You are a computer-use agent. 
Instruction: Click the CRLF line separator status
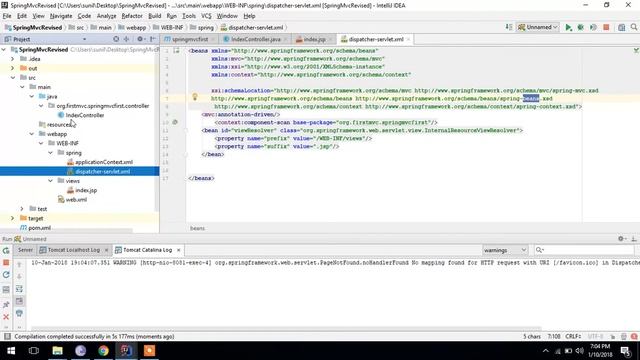(573, 337)
